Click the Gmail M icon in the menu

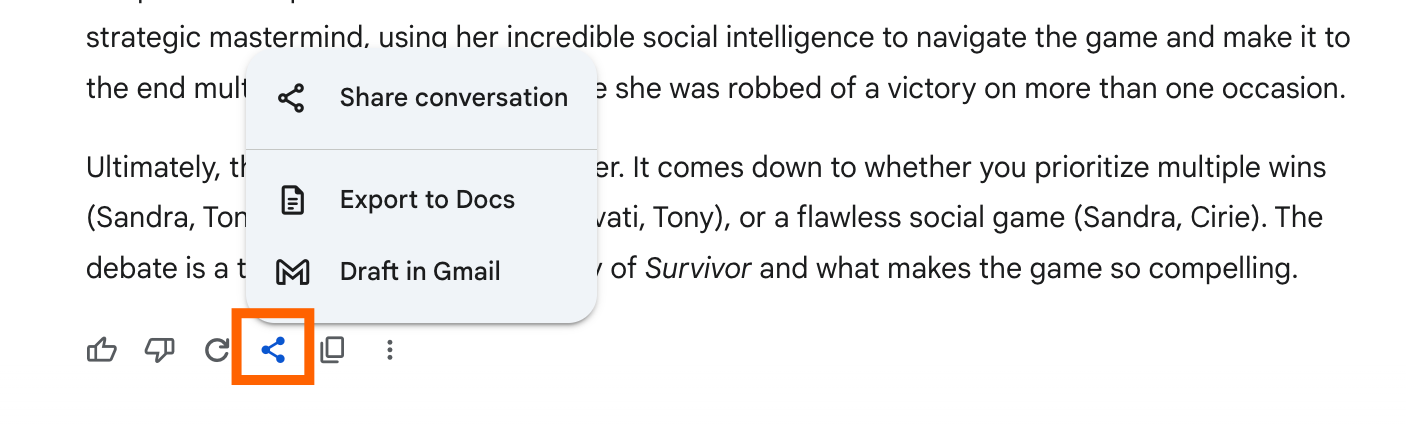click(x=292, y=272)
